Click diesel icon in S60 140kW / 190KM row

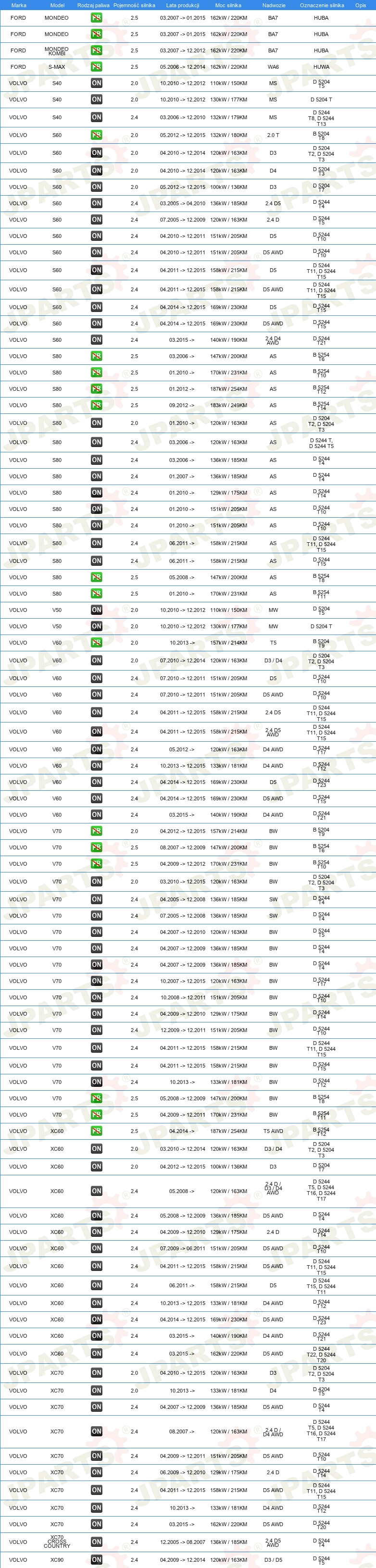point(96,340)
